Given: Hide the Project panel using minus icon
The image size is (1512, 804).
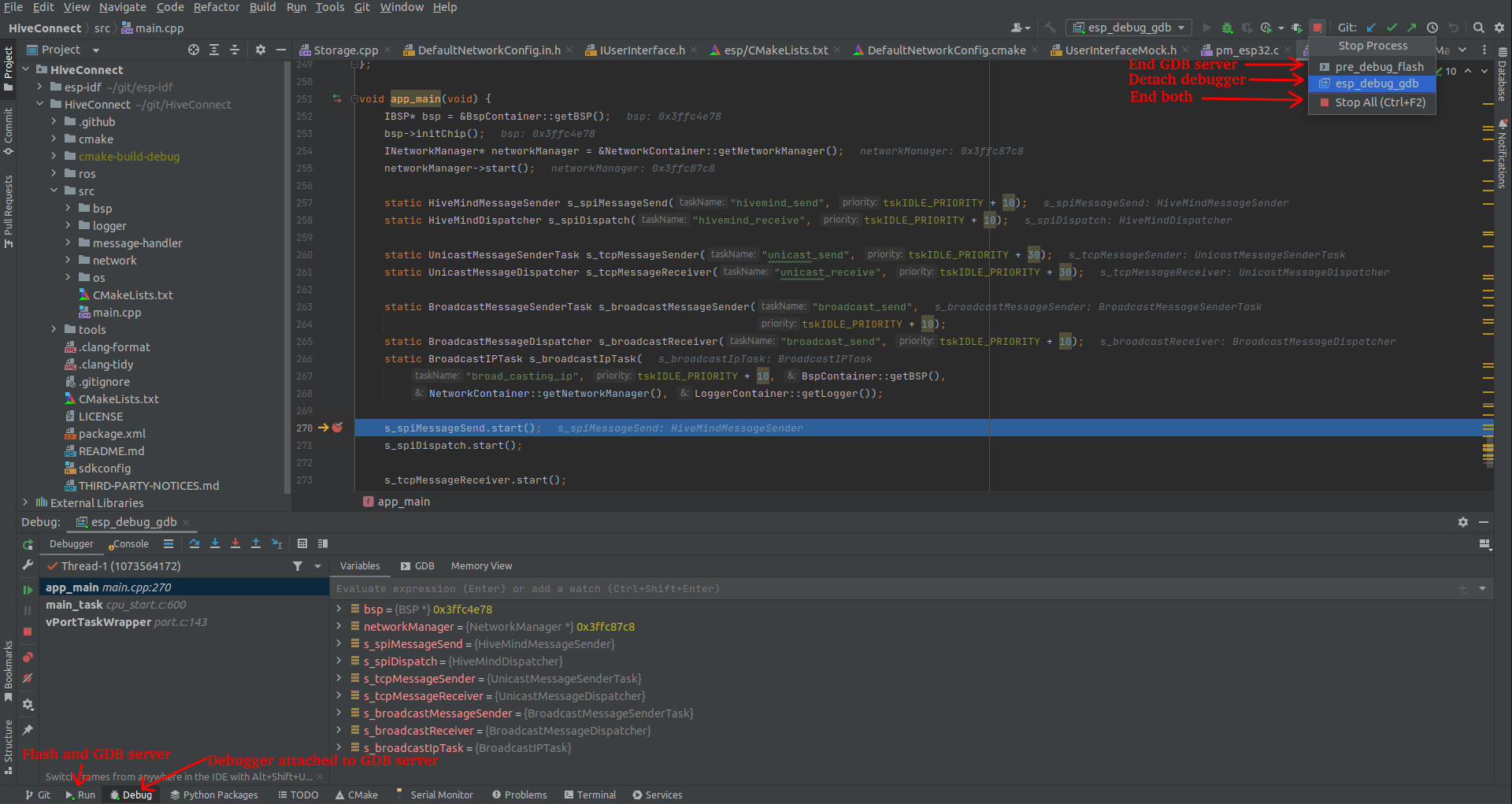Looking at the screenshot, I should [281, 50].
